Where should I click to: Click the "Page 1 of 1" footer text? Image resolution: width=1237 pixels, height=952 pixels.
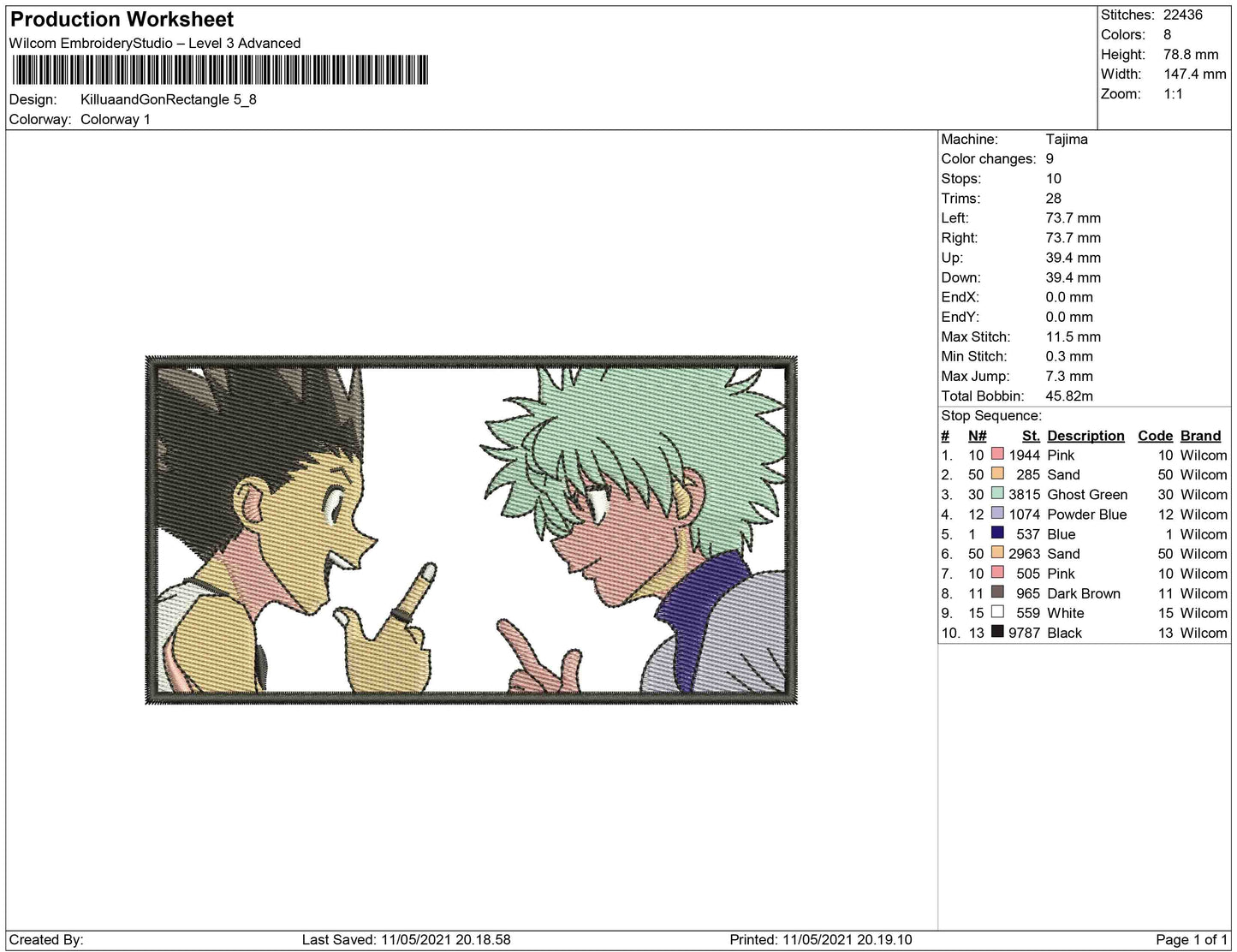click(x=1192, y=939)
